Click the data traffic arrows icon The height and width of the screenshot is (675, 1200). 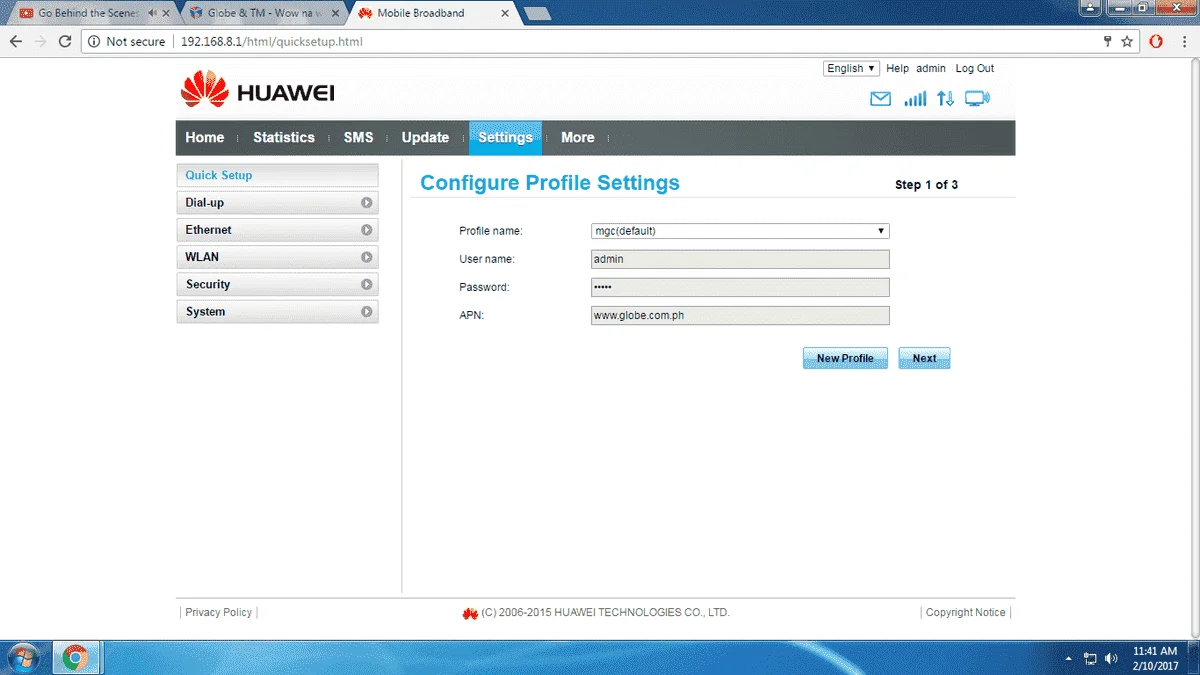(945, 99)
